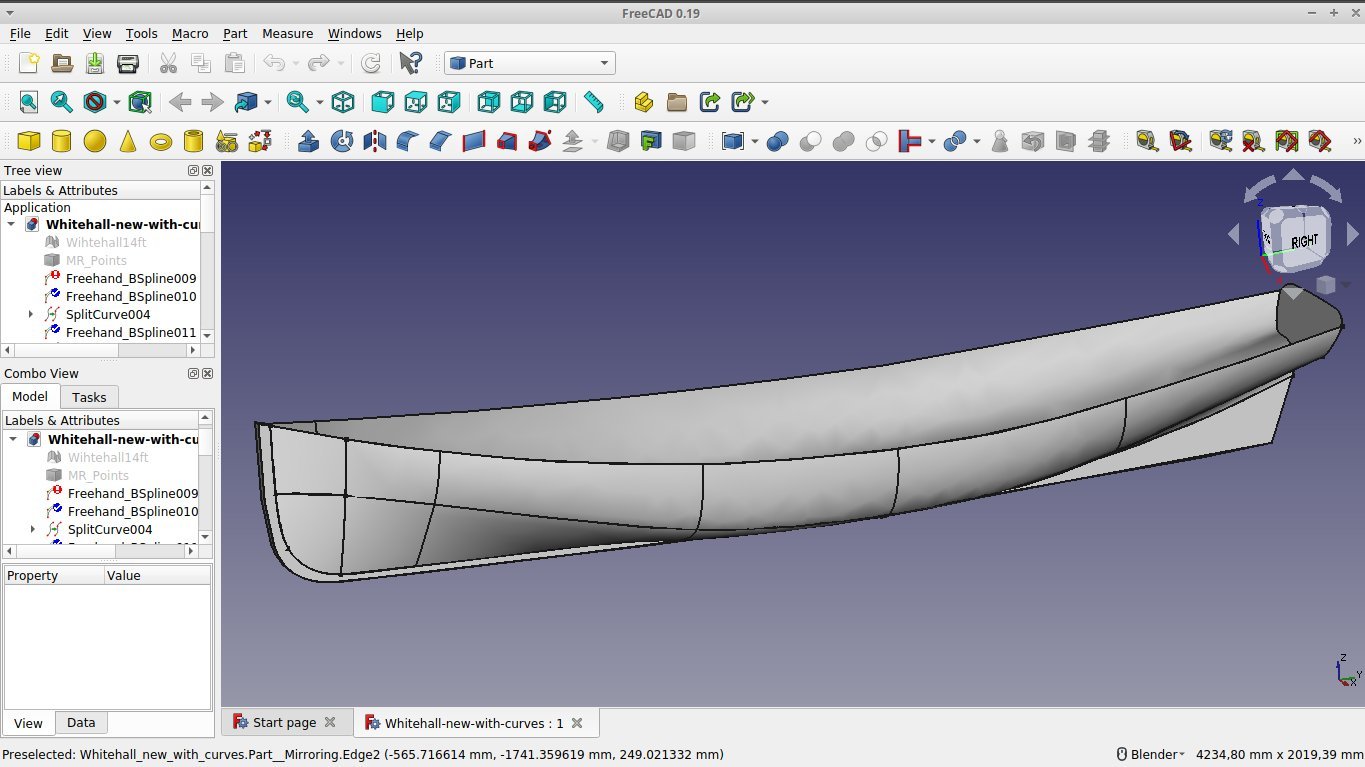Toggle the bounding box display
The width and height of the screenshot is (1365, 767).
click(141, 102)
